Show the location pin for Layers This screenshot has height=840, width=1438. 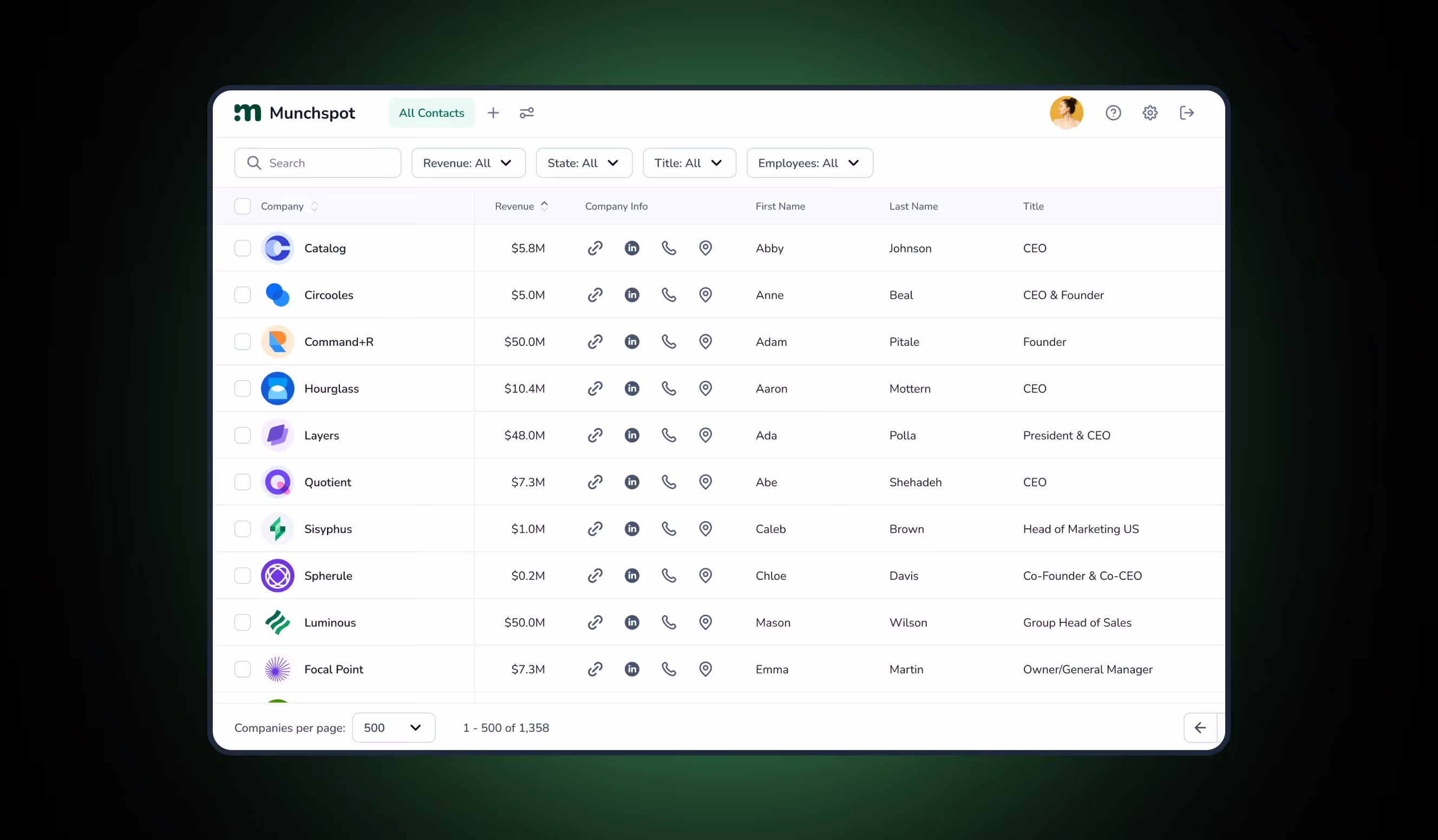click(705, 435)
